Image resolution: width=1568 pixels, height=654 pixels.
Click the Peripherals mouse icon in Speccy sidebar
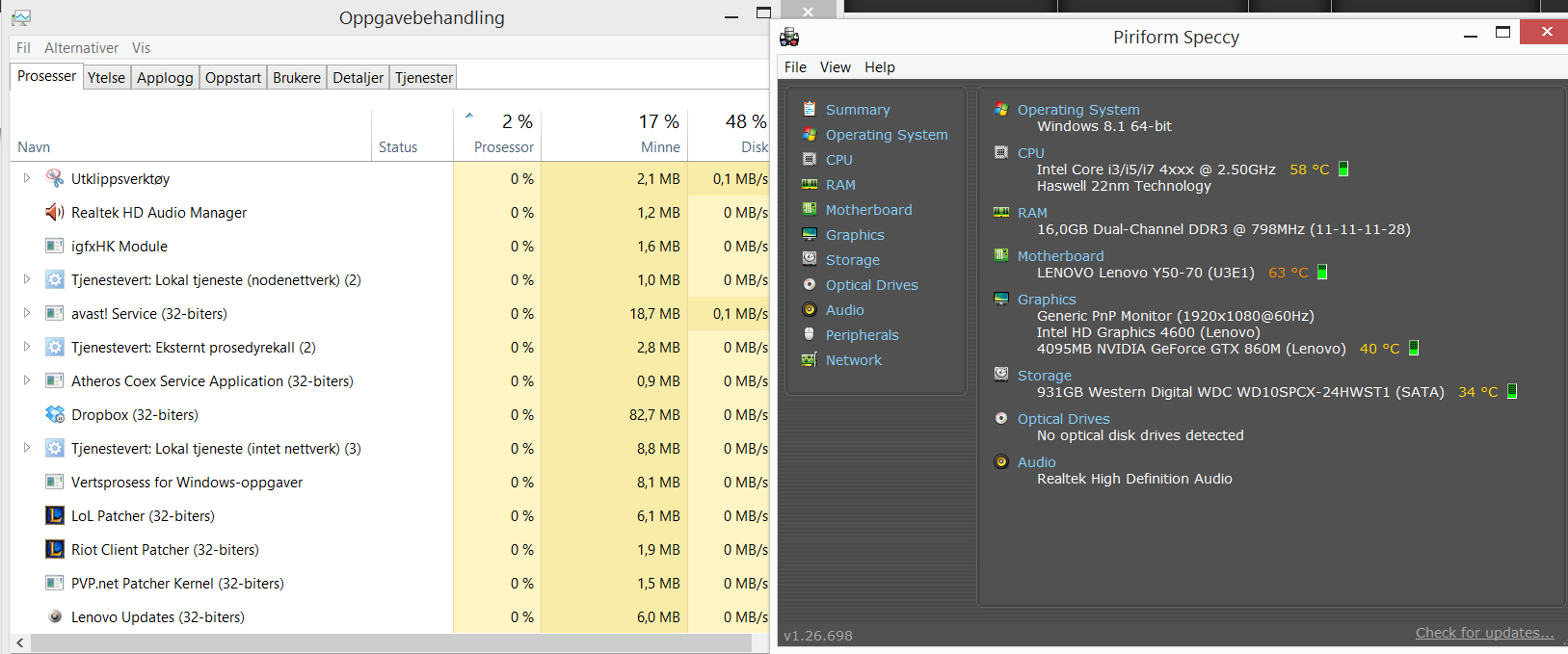pyautogui.click(x=810, y=334)
